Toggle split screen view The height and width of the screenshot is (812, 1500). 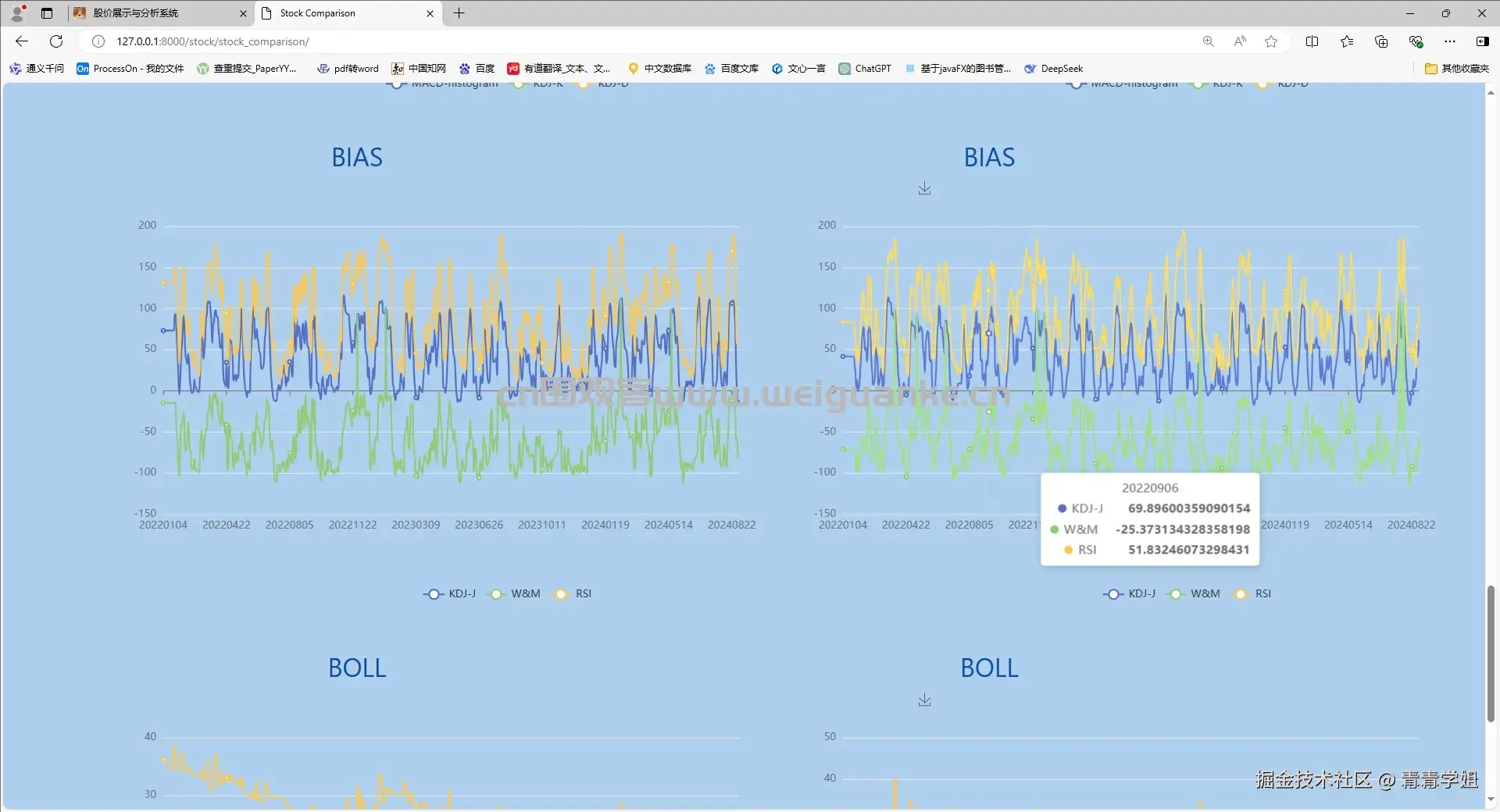coord(1312,41)
